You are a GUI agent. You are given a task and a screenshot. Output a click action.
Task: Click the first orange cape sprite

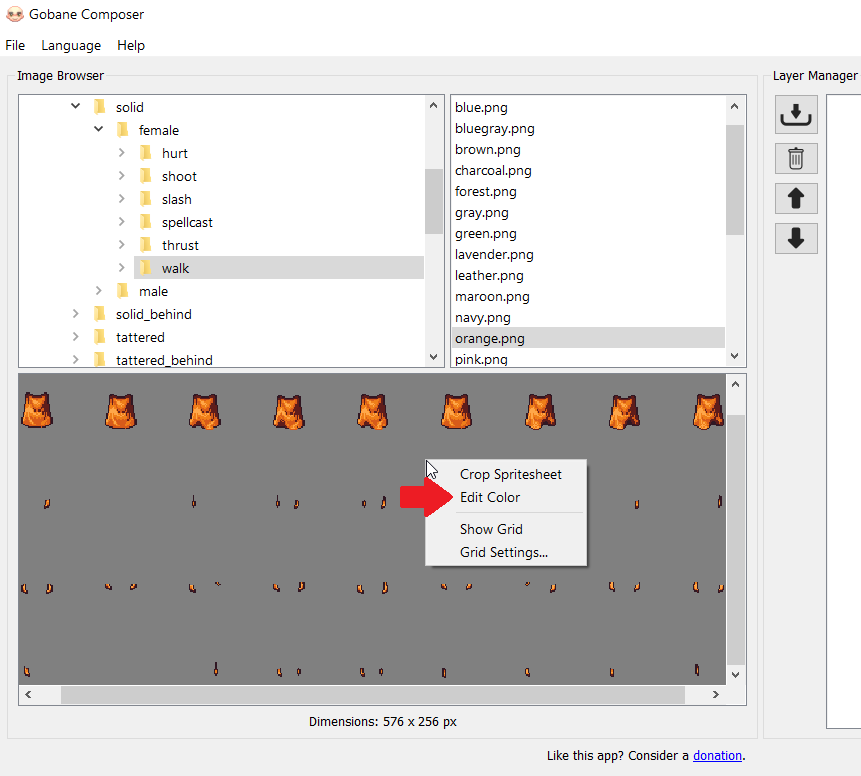click(37, 410)
